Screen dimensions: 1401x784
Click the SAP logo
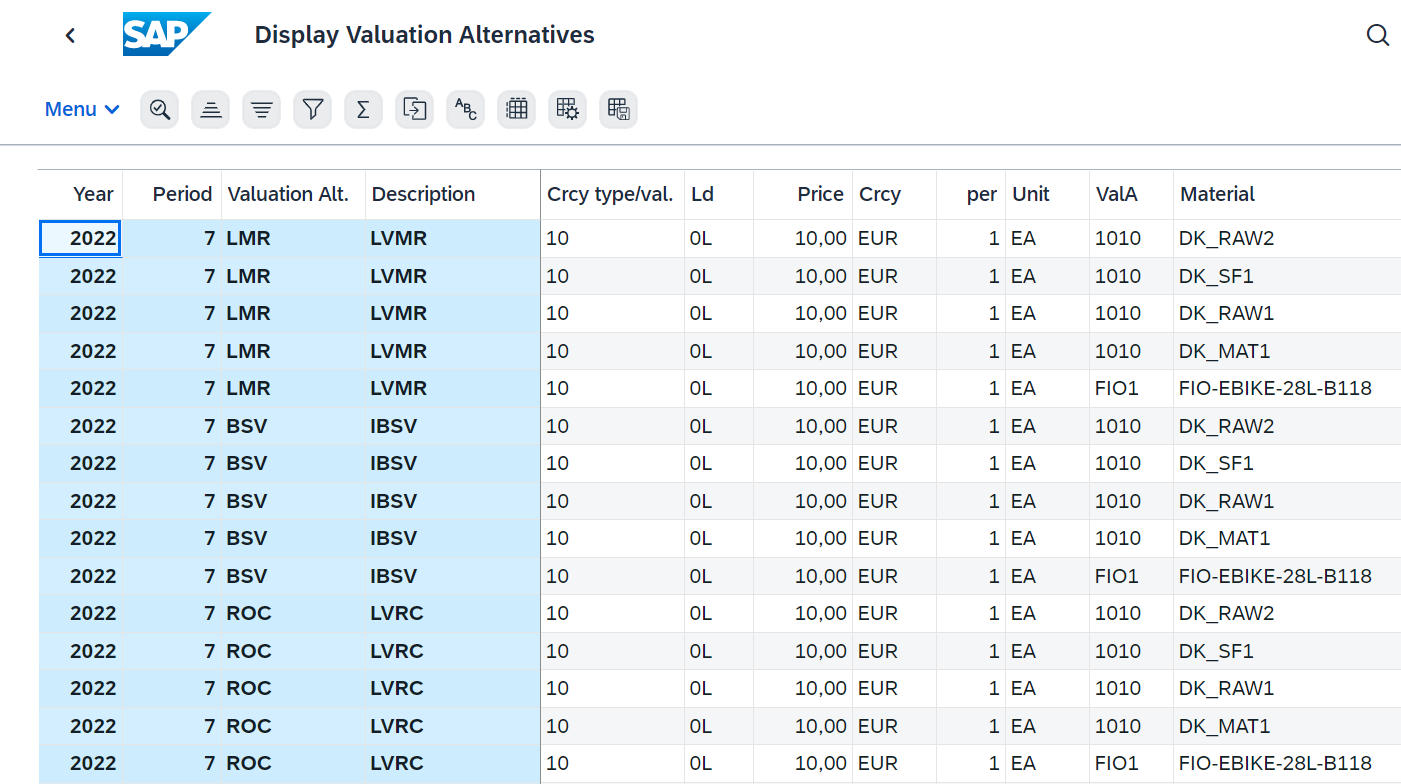point(166,34)
